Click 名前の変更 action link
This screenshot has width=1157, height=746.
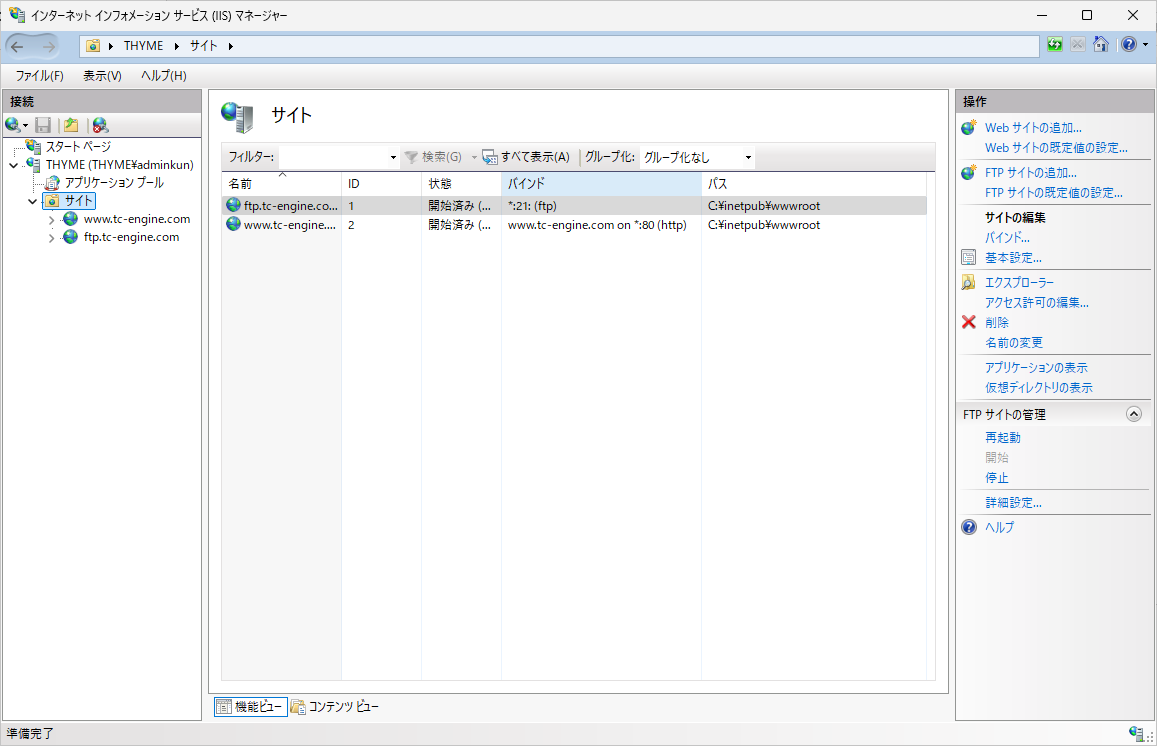coord(1014,342)
